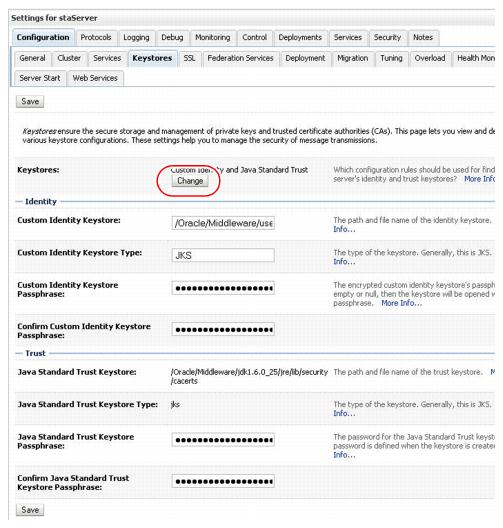Screen dimensions: 503x528
Task: Click the Custom Identity Keystore Type field
Action: point(223,256)
